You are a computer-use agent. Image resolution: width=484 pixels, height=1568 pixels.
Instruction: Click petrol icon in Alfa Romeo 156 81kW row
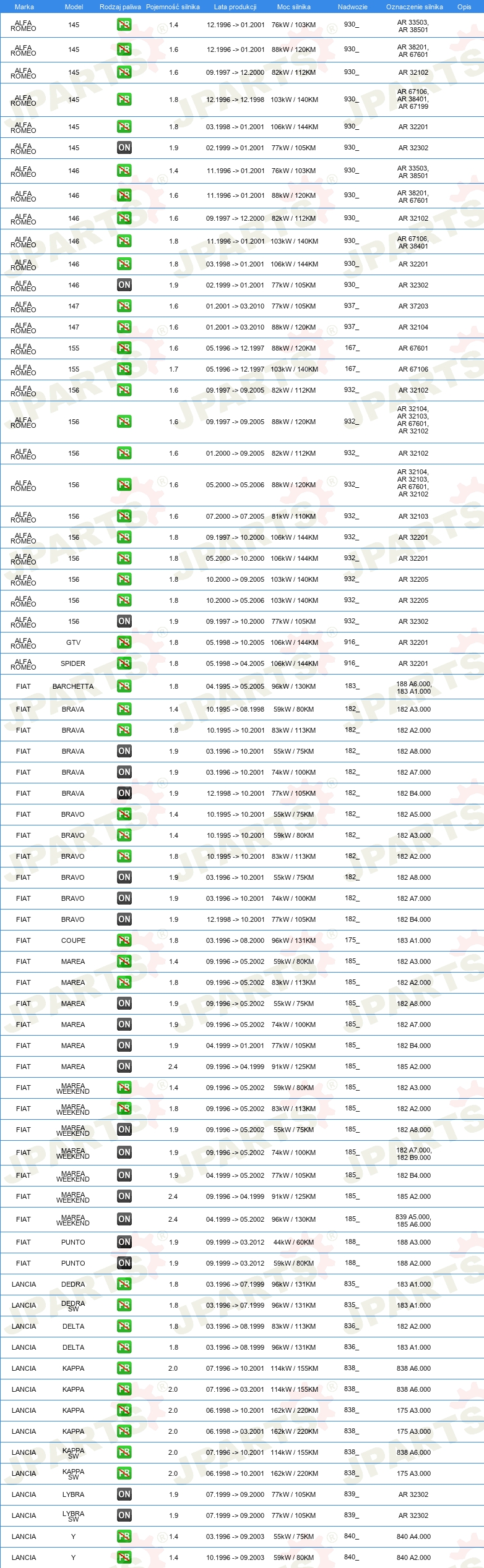(124, 516)
